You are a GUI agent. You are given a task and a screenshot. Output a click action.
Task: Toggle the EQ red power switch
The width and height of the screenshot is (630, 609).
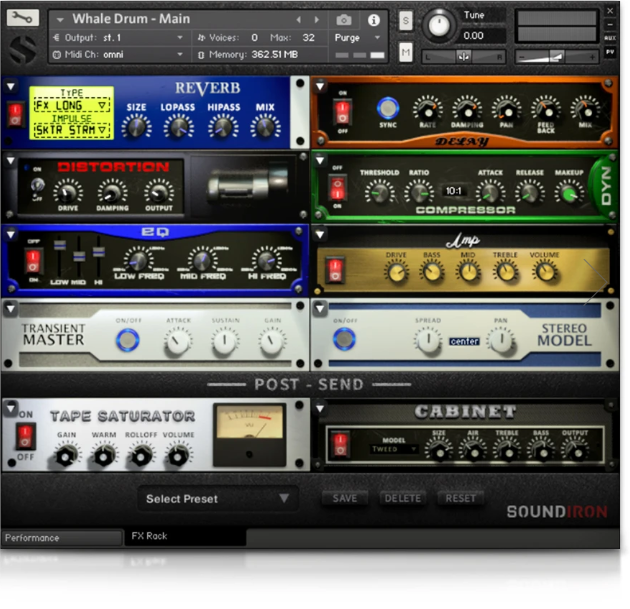(33, 261)
